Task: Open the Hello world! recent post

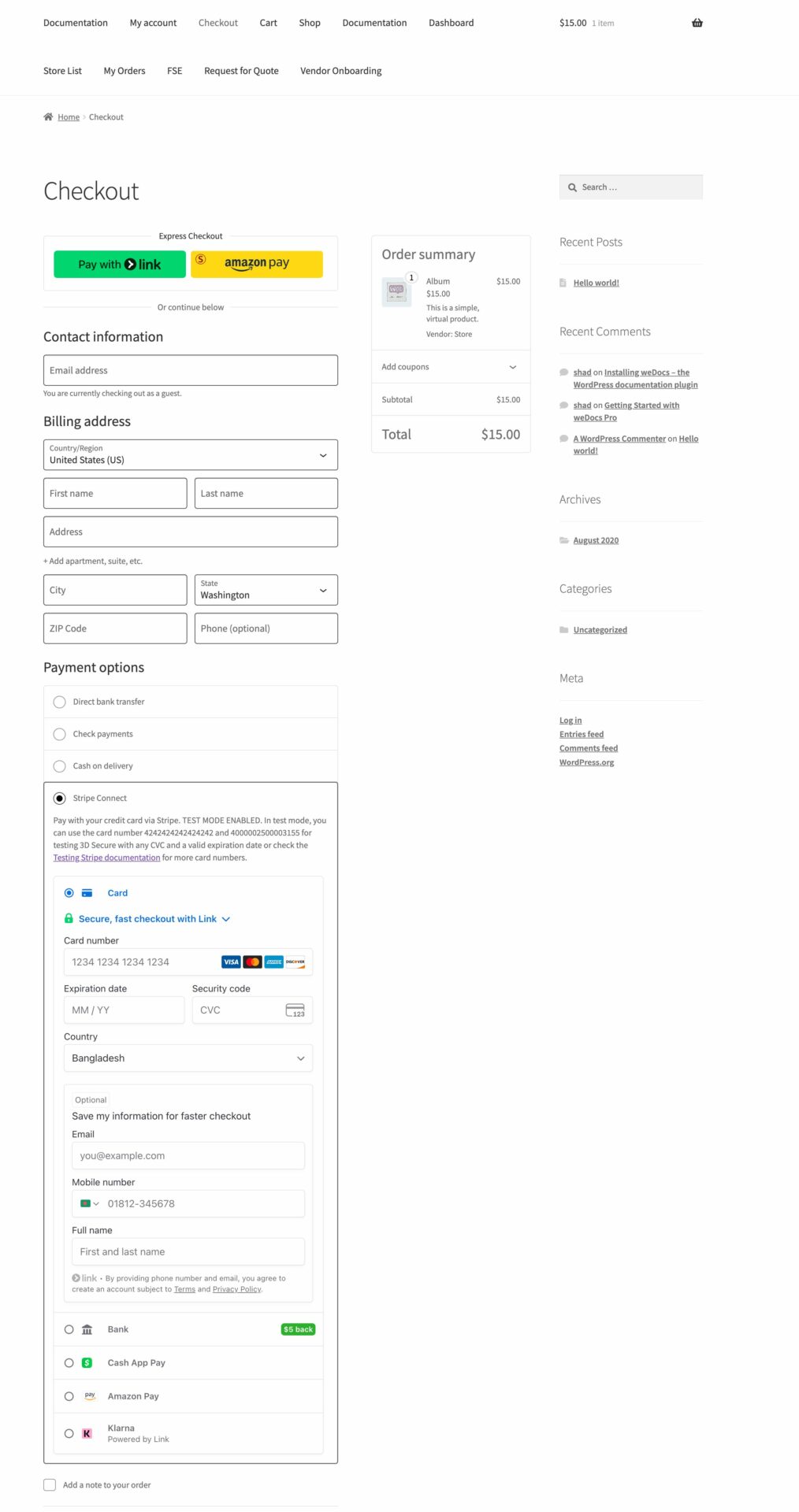Action: (x=596, y=283)
